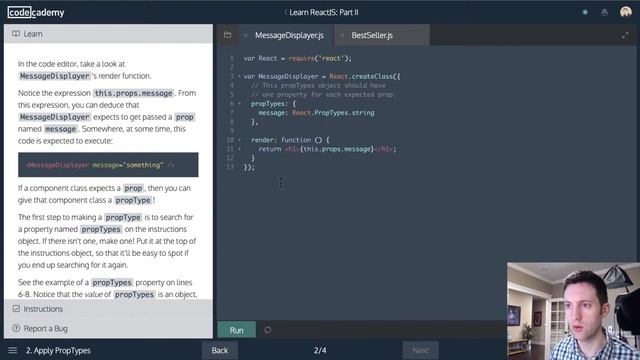Collapse the code fold on line 3

click(239, 76)
